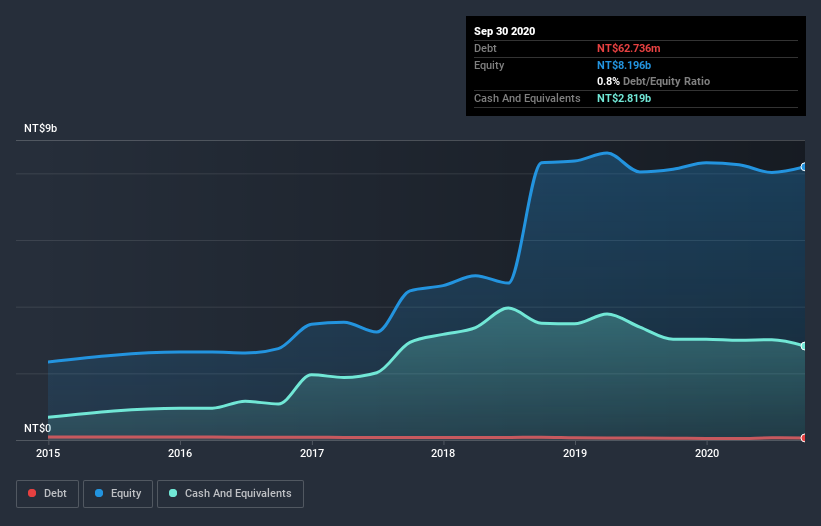The image size is (821, 526).
Task: Click the 2020 axis label
Action: click(707, 453)
